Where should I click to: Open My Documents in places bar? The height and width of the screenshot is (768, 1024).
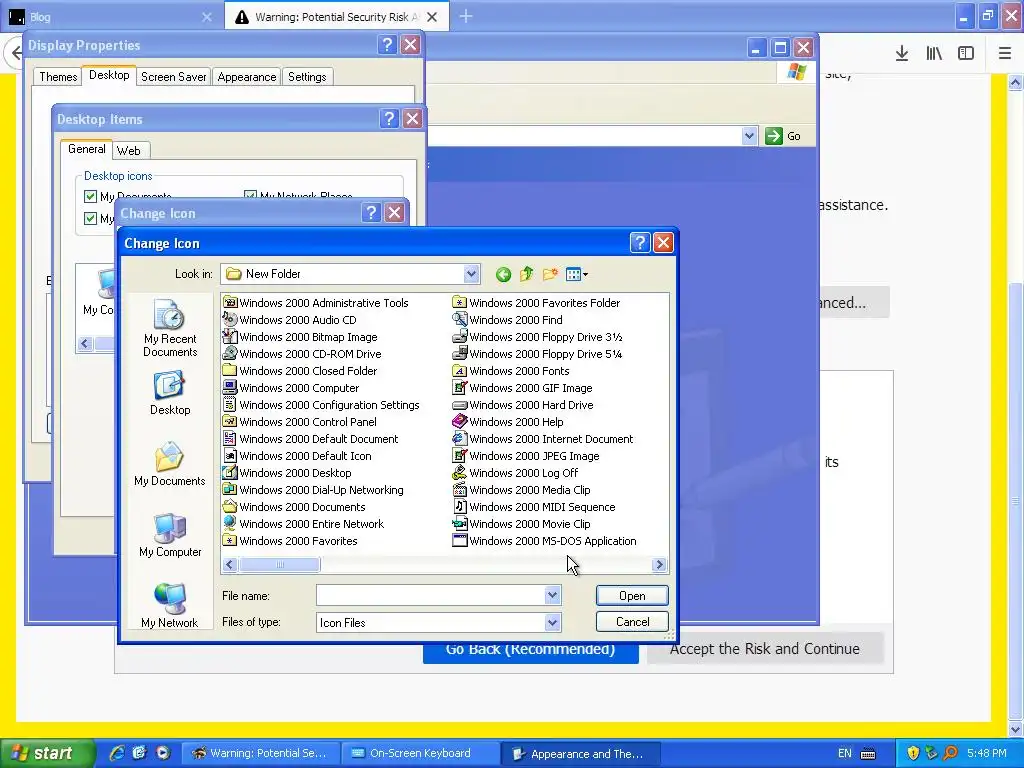point(170,464)
